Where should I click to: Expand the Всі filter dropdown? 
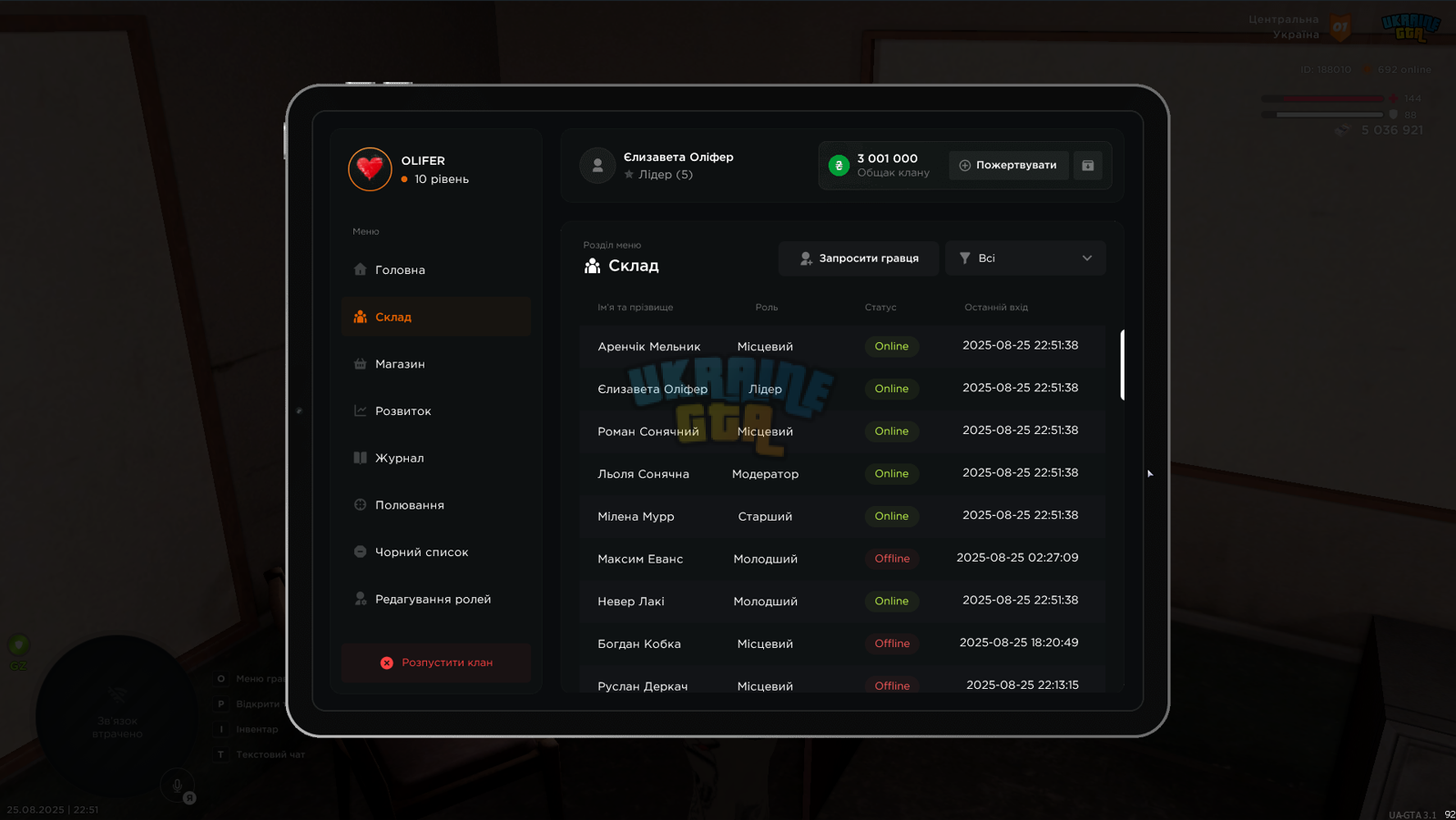pyautogui.click(x=1025, y=258)
